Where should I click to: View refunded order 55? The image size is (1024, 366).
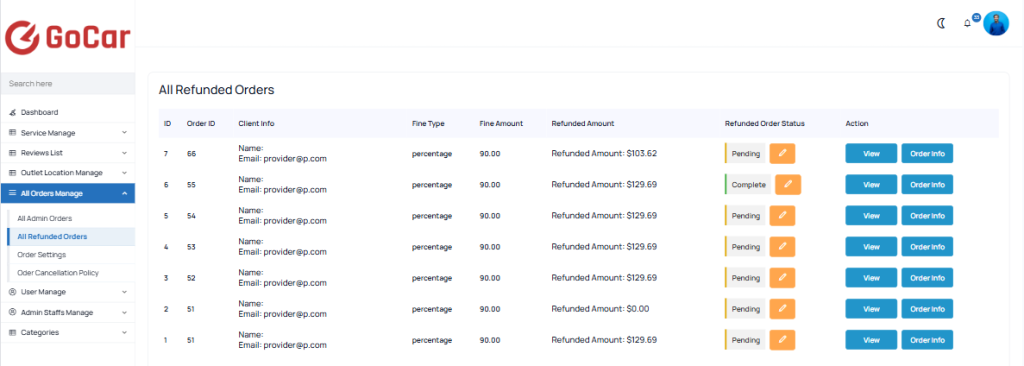871,185
